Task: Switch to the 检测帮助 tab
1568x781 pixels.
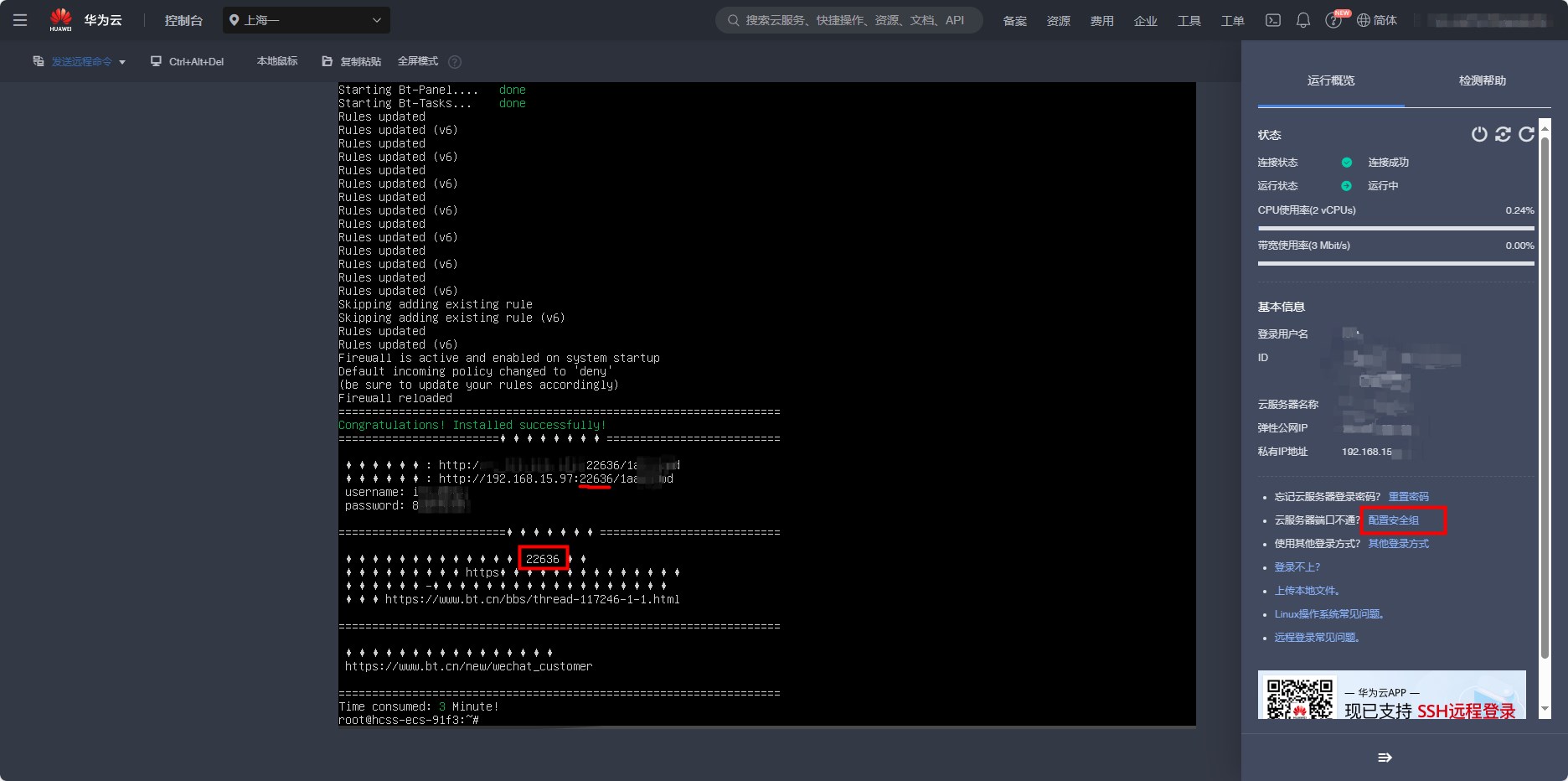Action: (1482, 80)
